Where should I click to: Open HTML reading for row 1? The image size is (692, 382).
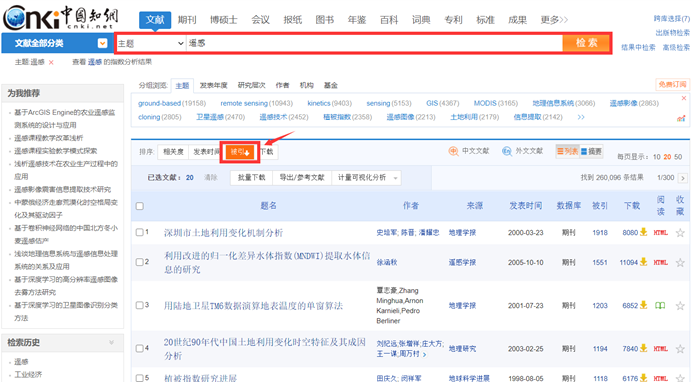click(660, 232)
